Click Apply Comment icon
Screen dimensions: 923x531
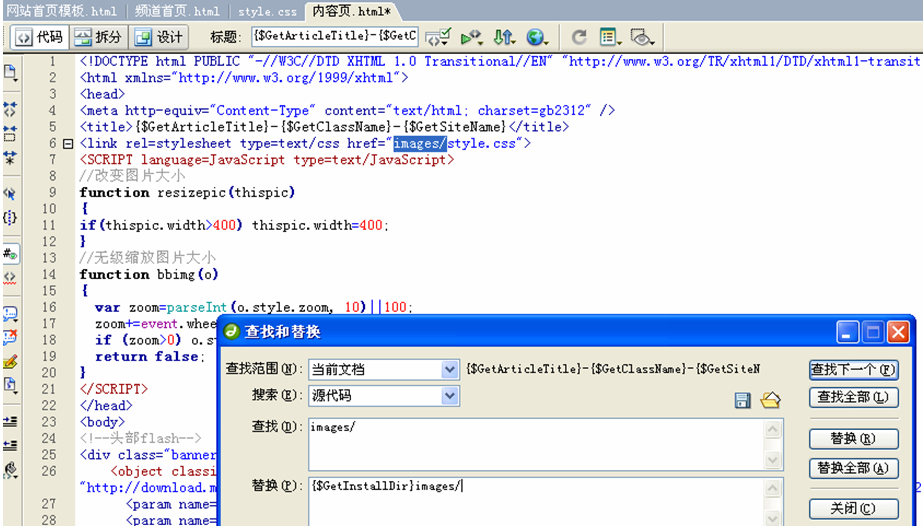(11, 314)
